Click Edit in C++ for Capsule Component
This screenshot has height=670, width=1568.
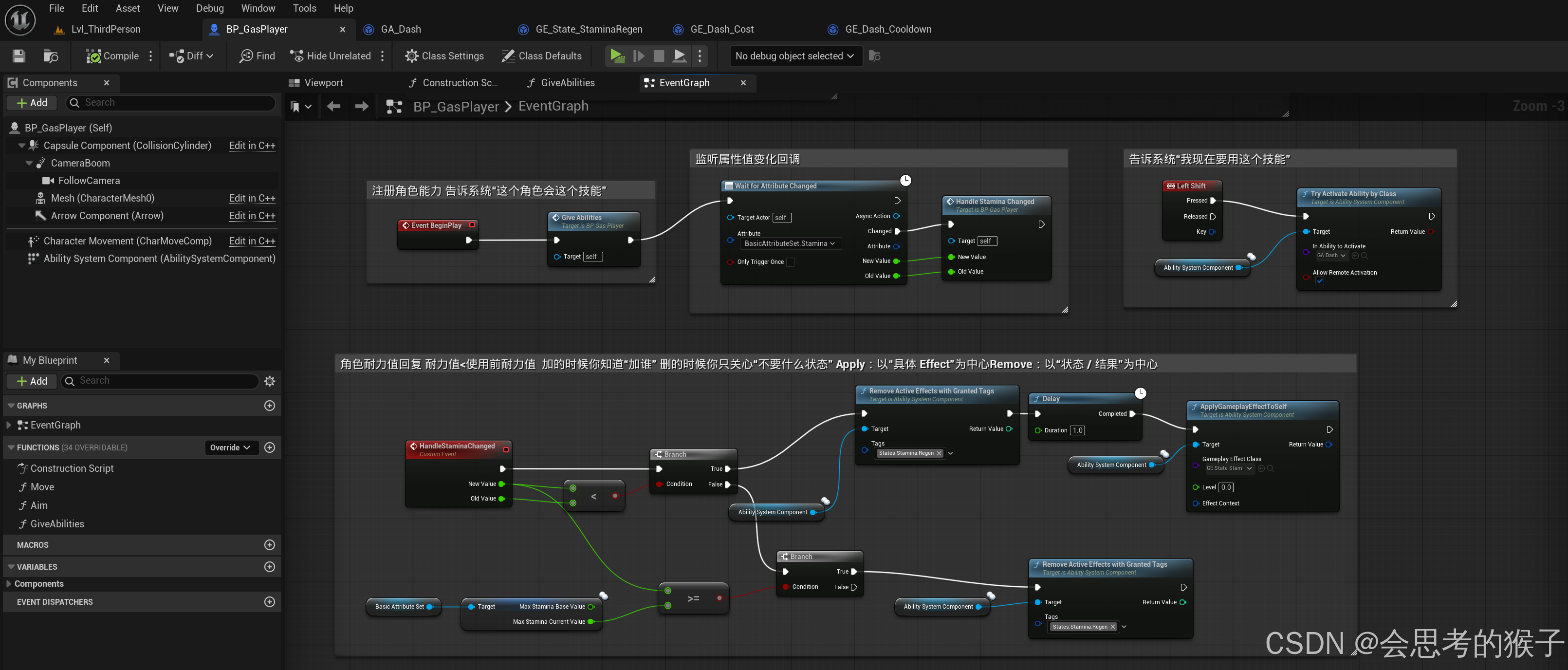(252, 146)
